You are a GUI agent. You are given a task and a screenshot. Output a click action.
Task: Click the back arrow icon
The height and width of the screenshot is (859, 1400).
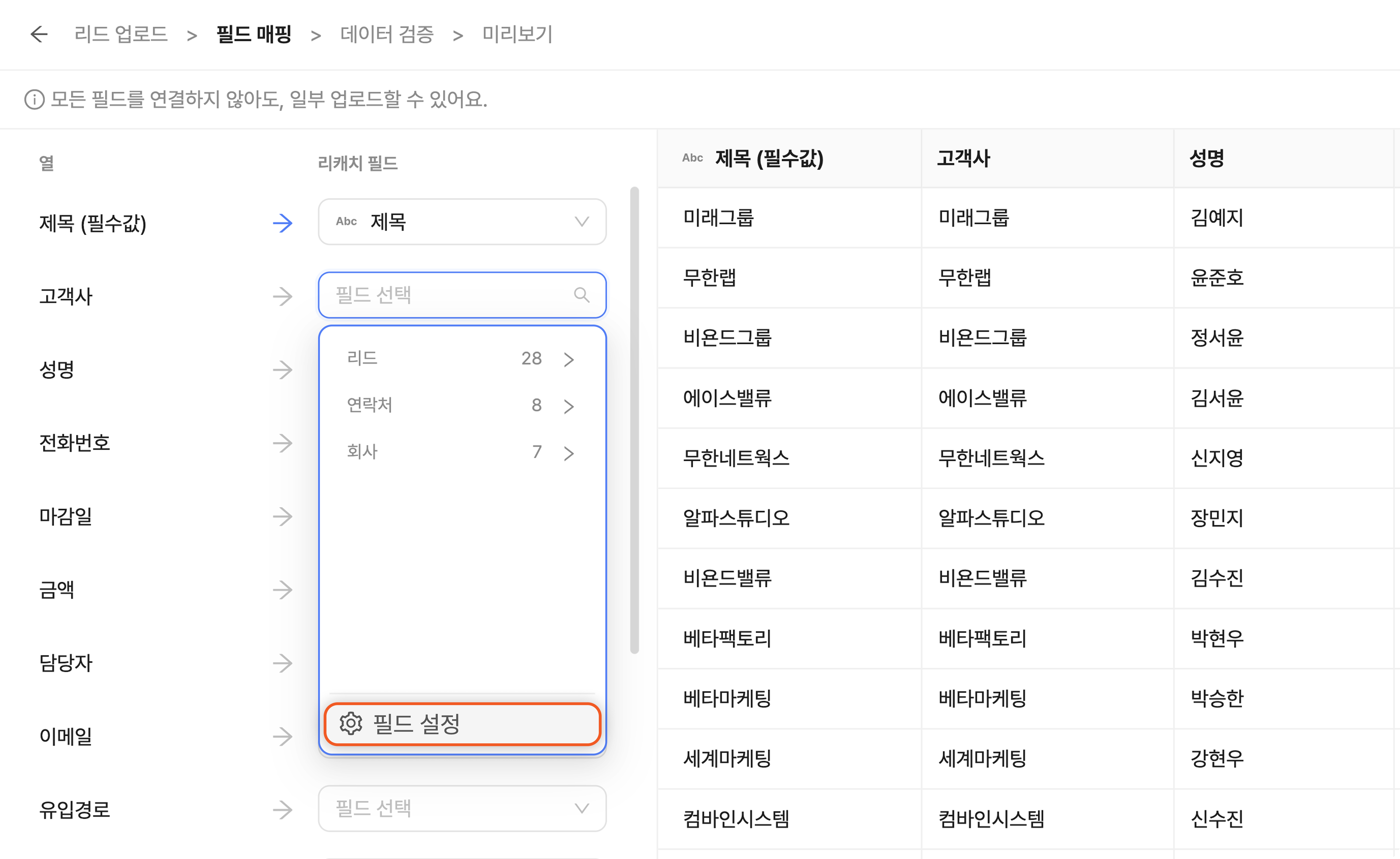[x=39, y=34]
